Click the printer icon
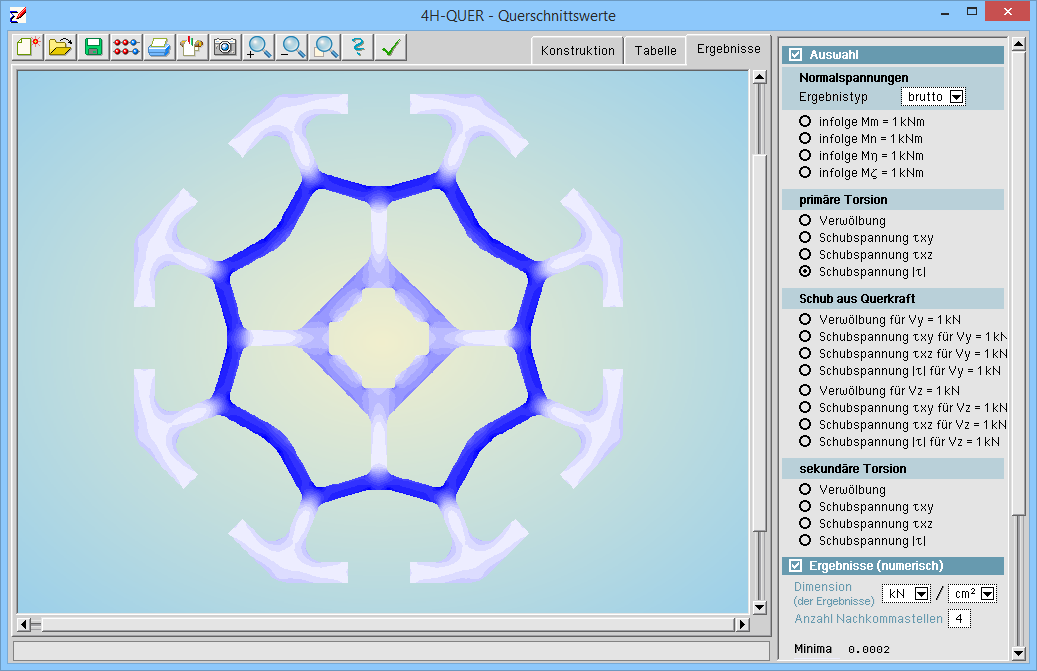 pyautogui.click(x=159, y=47)
